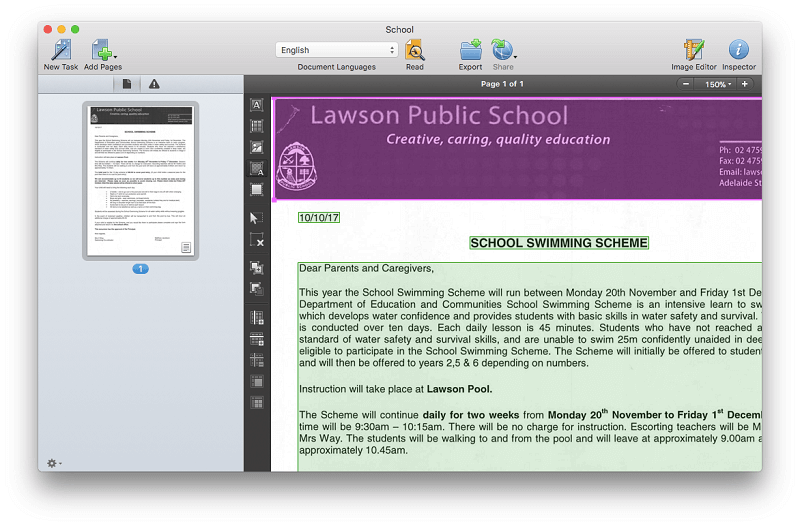
Task: Select the Draw Recognition Area tool
Action: click(x=257, y=190)
